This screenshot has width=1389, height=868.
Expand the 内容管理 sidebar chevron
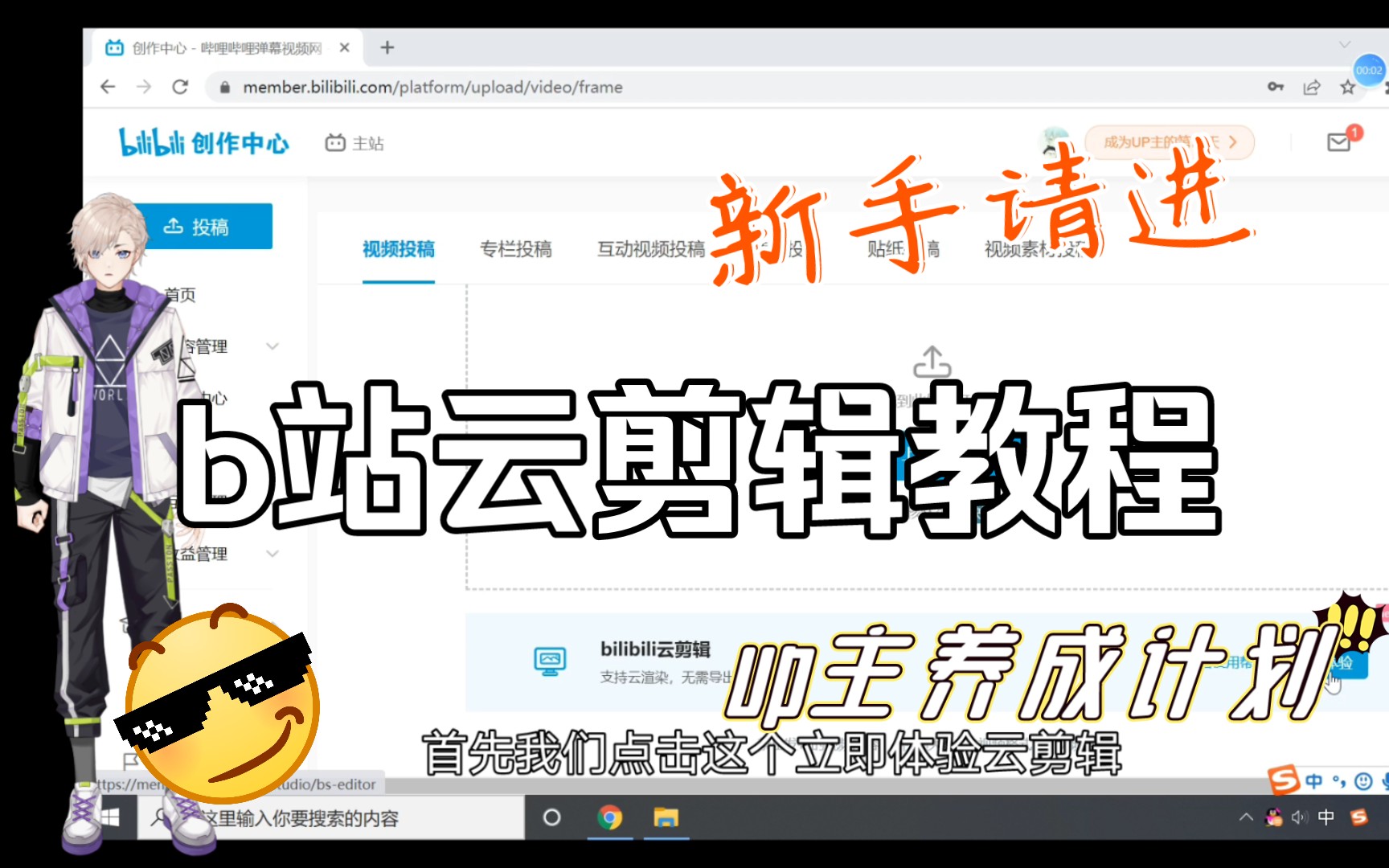pyautogui.click(x=272, y=346)
